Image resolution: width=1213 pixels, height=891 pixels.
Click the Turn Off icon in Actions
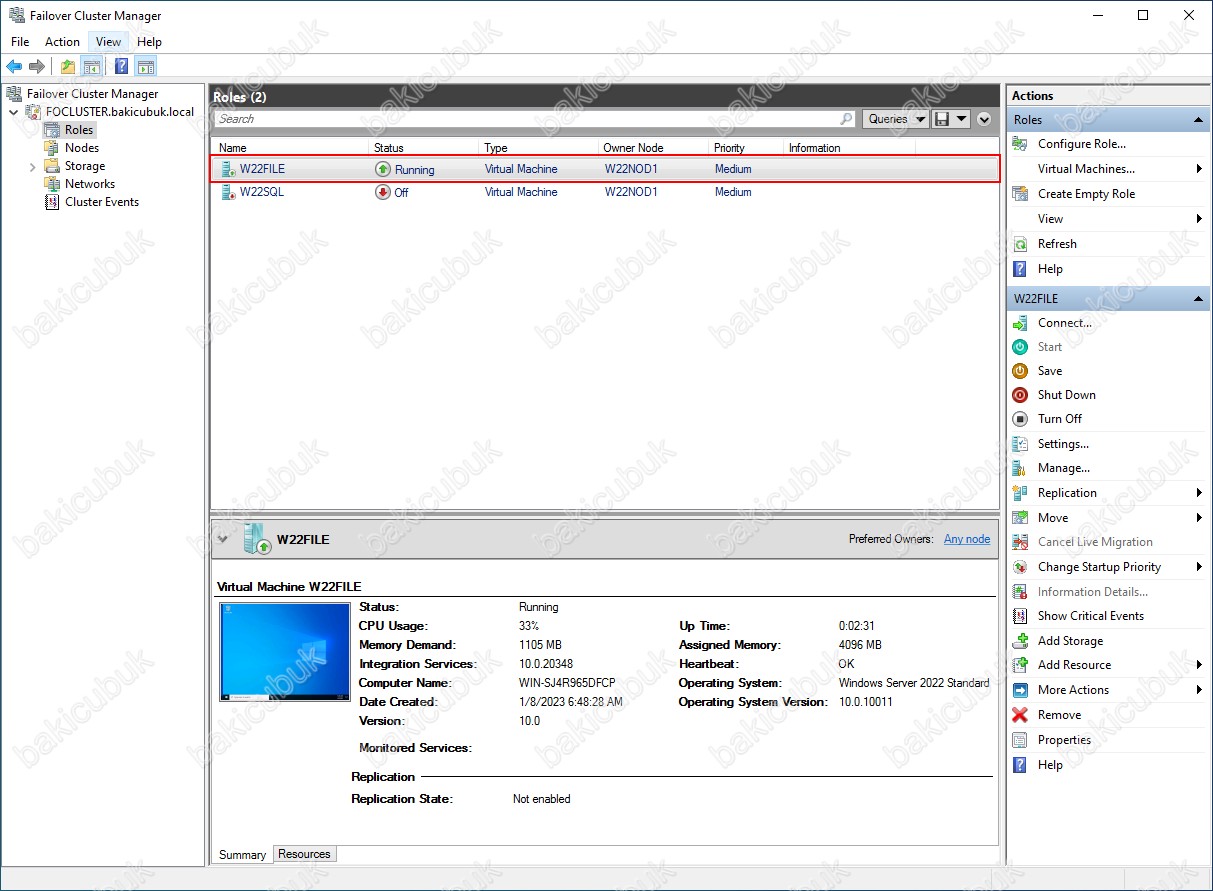click(1020, 419)
